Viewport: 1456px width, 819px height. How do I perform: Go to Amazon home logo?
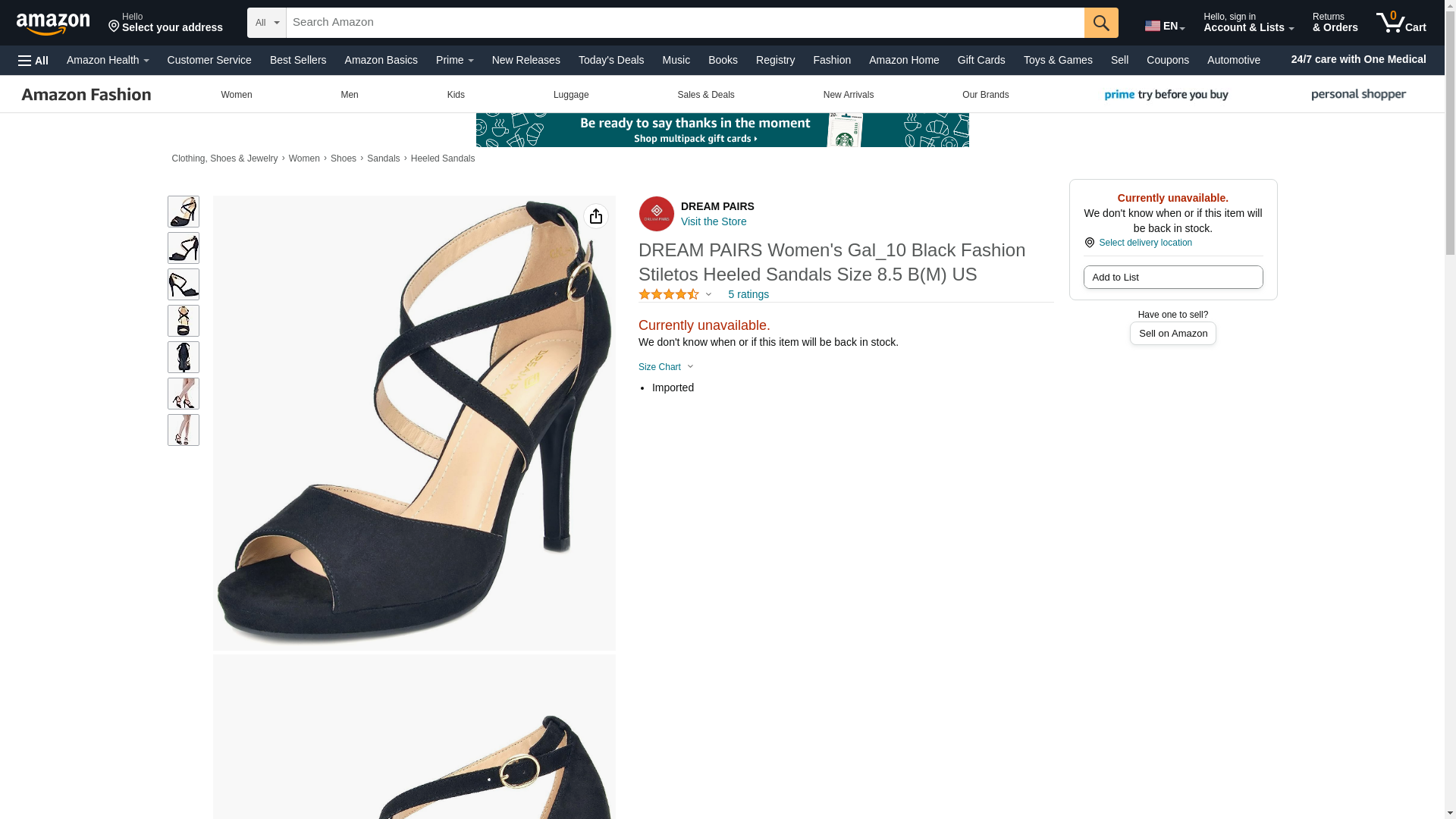(x=53, y=24)
